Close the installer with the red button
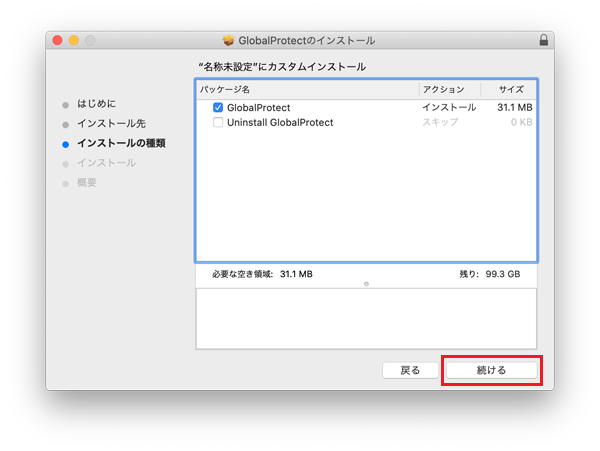Image resolution: width=600 pixels, height=451 pixels. tap(57, 40)
